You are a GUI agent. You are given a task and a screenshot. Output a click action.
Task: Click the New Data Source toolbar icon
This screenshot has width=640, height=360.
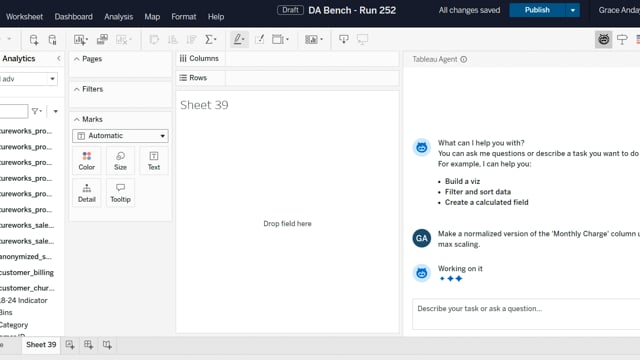(34, 40)
